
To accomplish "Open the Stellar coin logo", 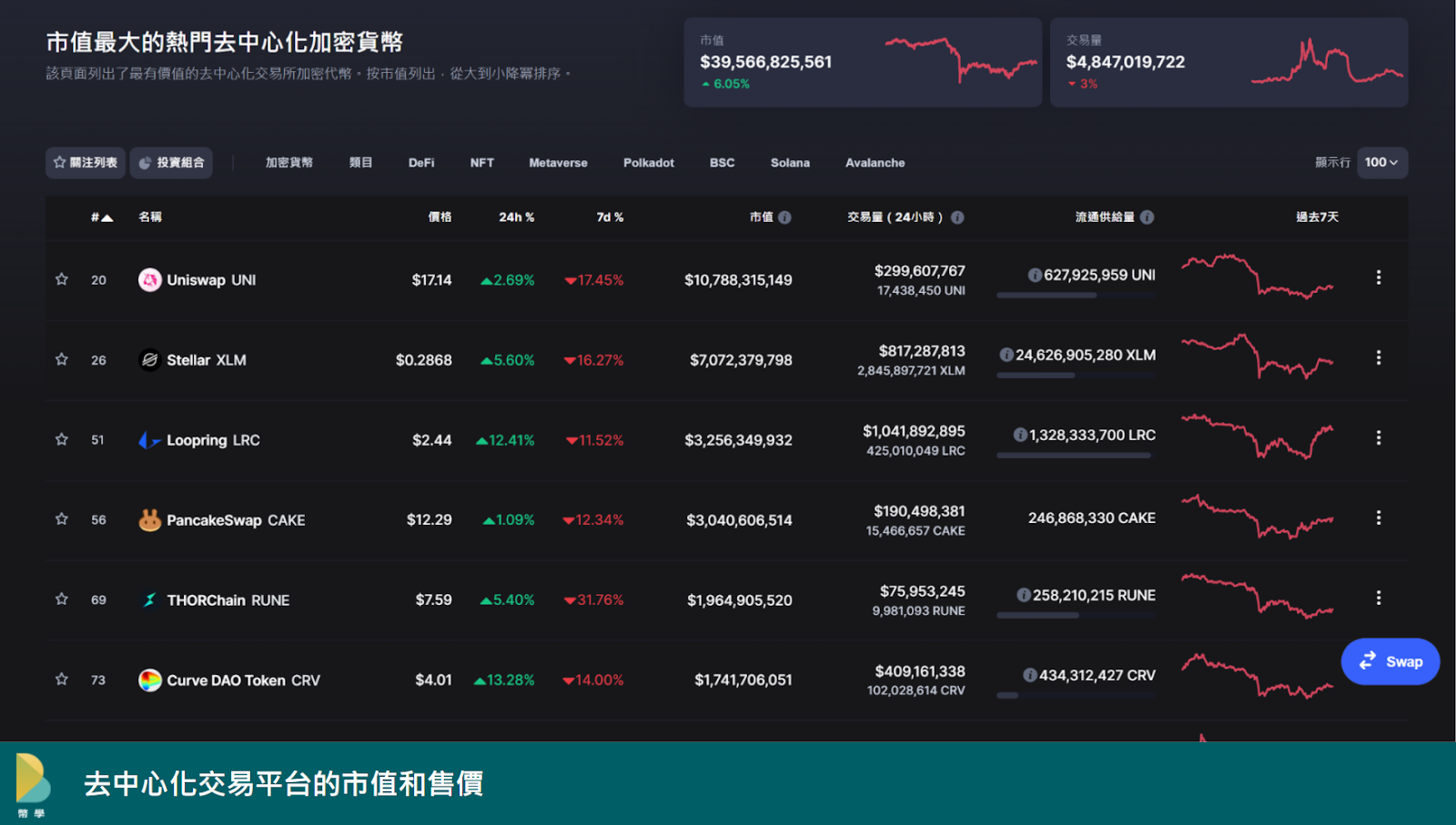I will pyautogui.click(x=150, y=360).
